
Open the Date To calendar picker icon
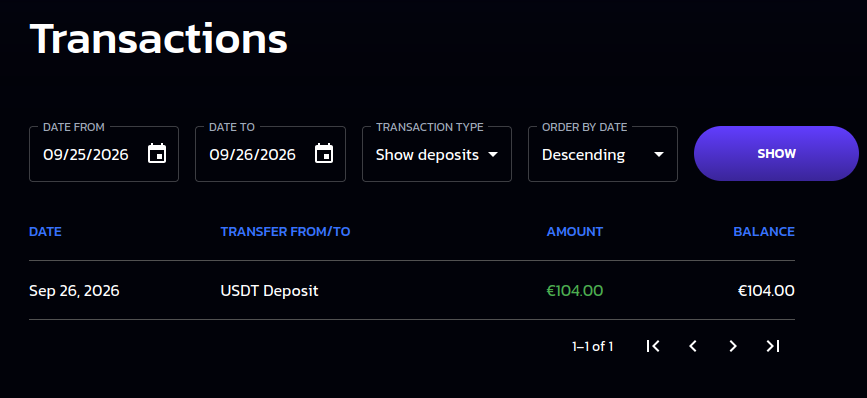pos(324,154)
